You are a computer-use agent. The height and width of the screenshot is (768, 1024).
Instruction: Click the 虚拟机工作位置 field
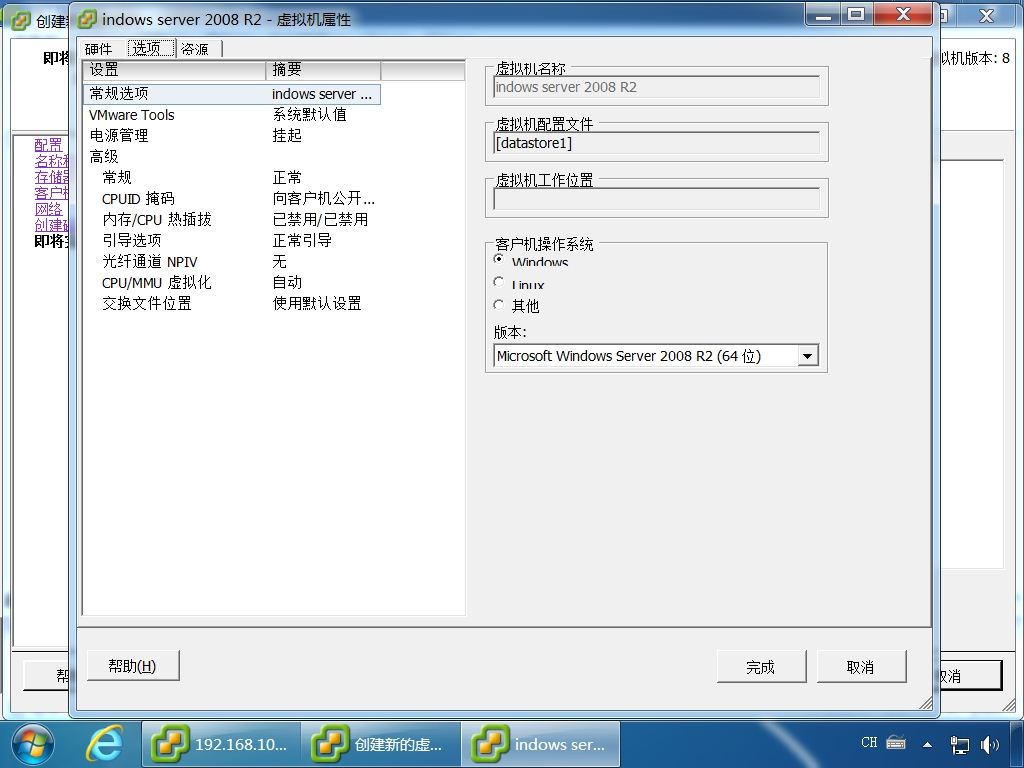click(x=656, y=199)
